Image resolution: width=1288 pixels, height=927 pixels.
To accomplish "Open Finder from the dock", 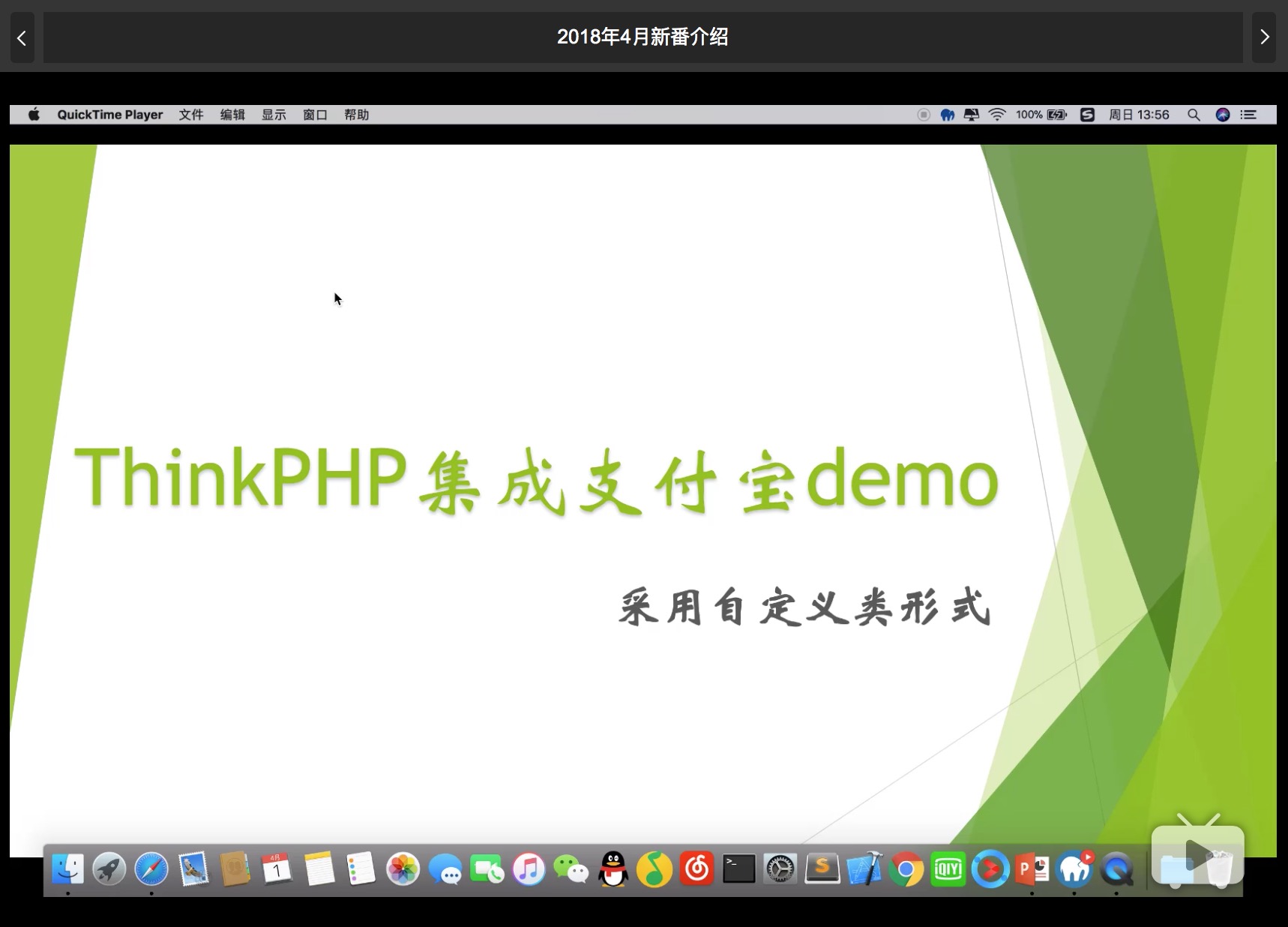I will pyautogui.click(x=67, y=869).
